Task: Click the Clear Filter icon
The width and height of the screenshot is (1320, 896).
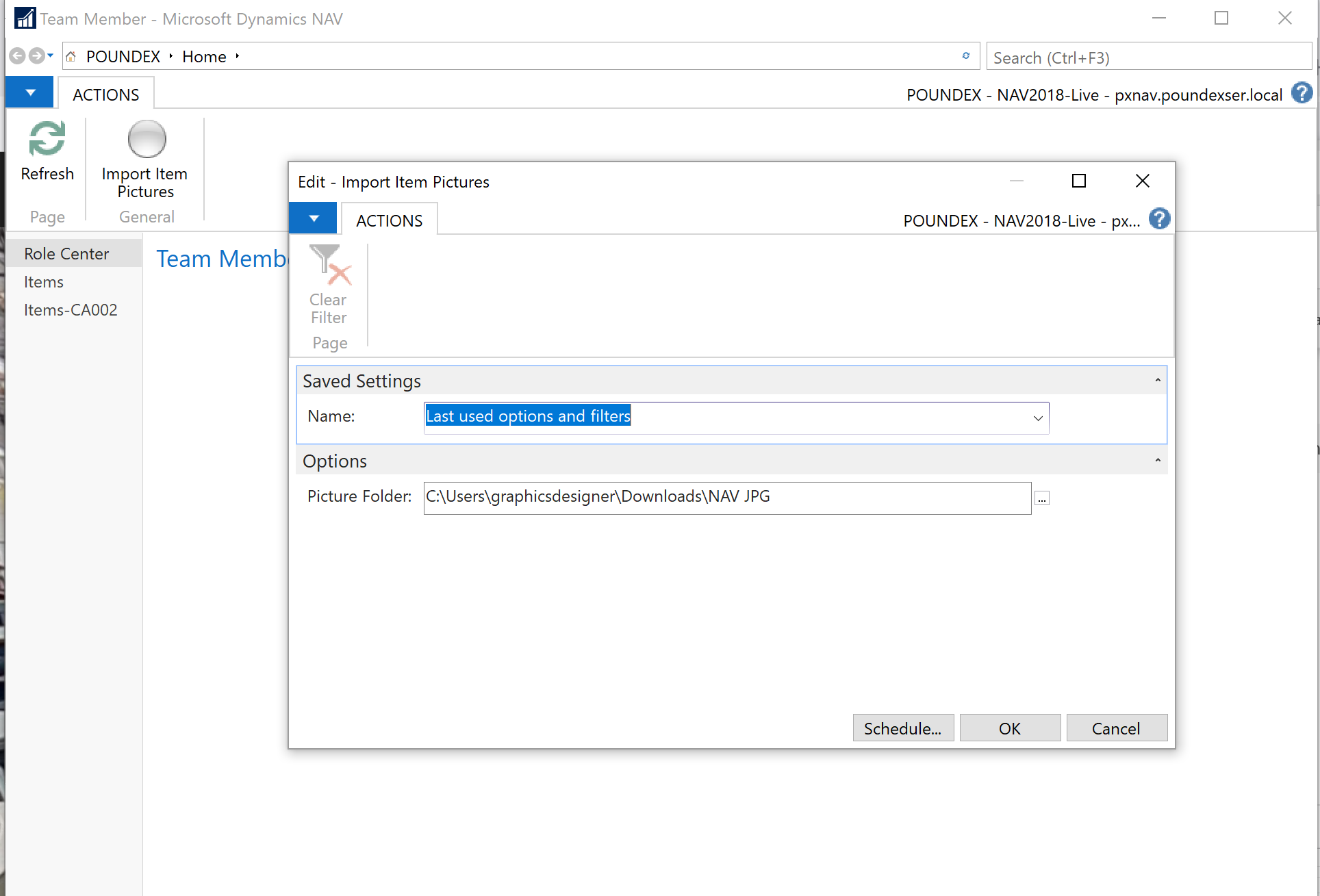Action: 329,266
